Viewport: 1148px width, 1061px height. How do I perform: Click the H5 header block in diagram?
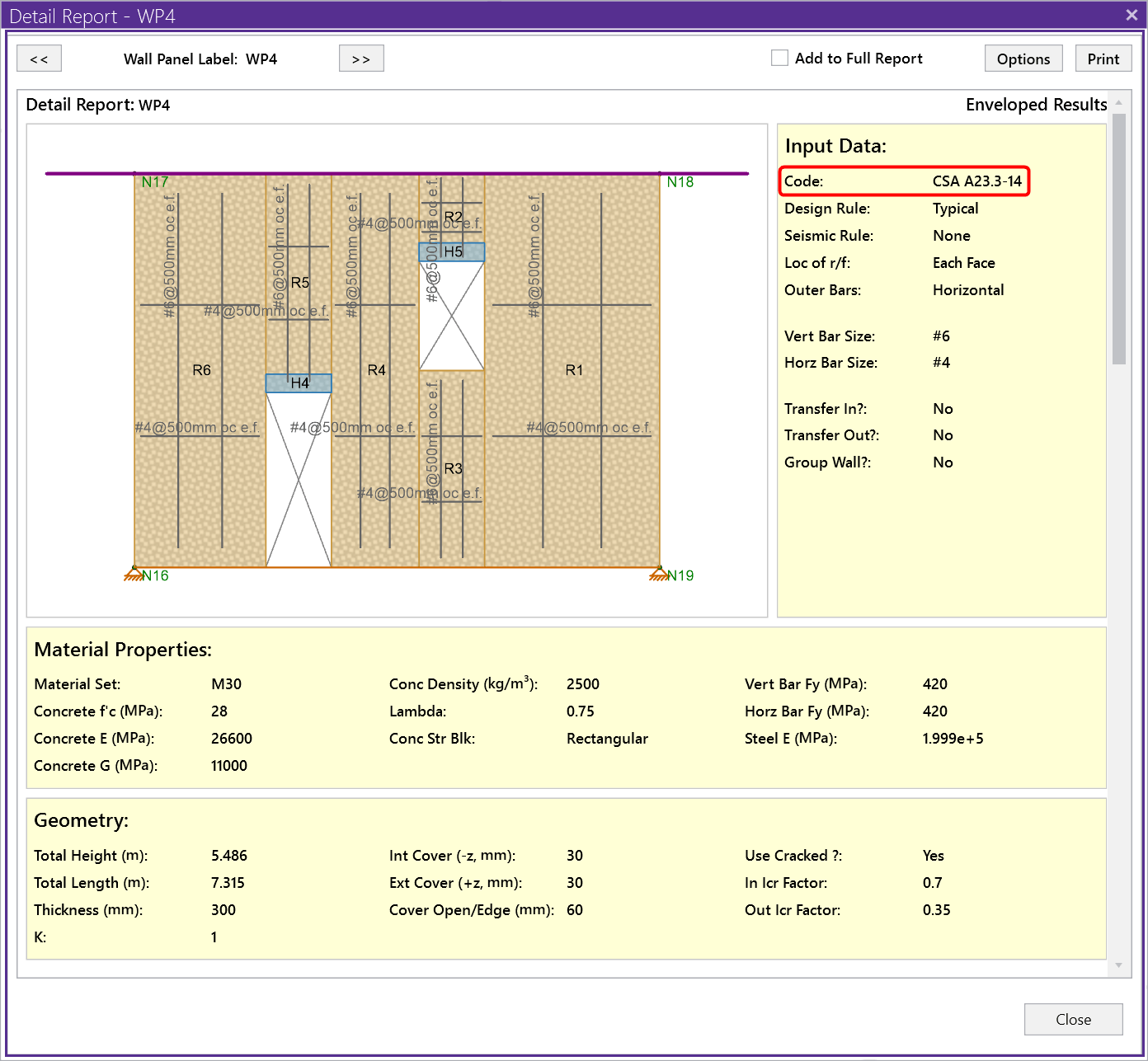tap(452, 251)
